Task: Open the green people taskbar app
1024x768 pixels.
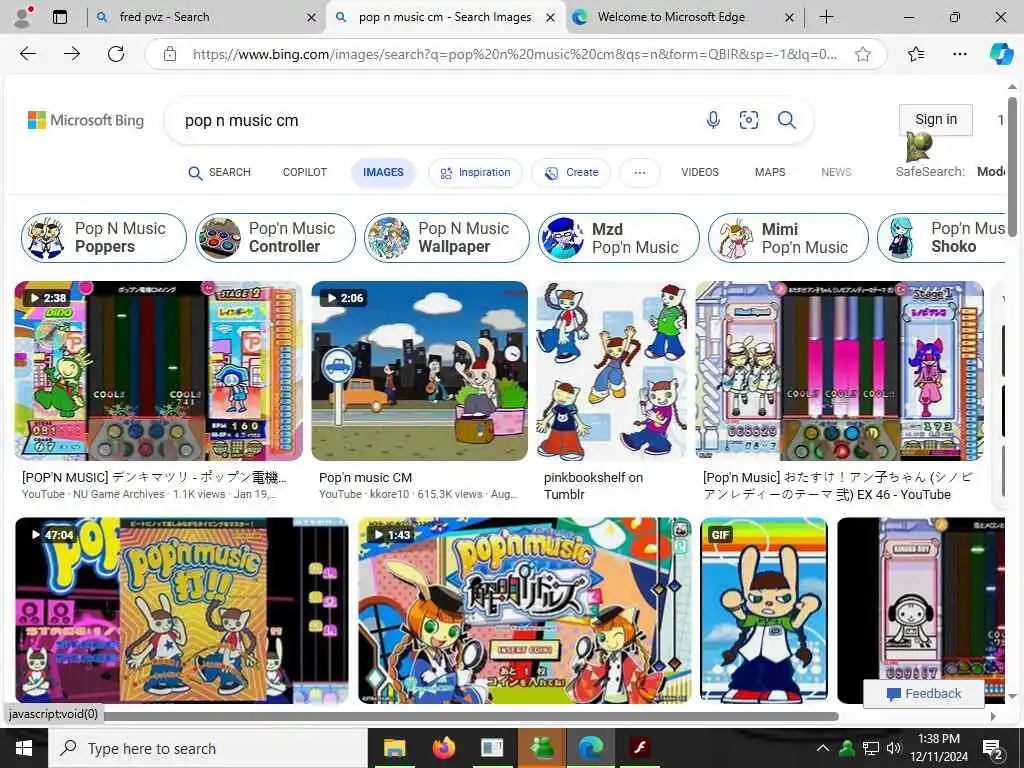Action: [541, 748]
